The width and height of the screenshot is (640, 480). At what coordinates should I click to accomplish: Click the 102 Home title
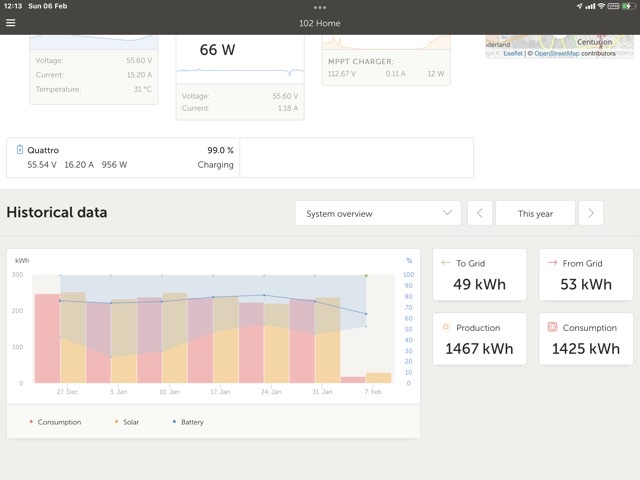[x=320, y=23]
